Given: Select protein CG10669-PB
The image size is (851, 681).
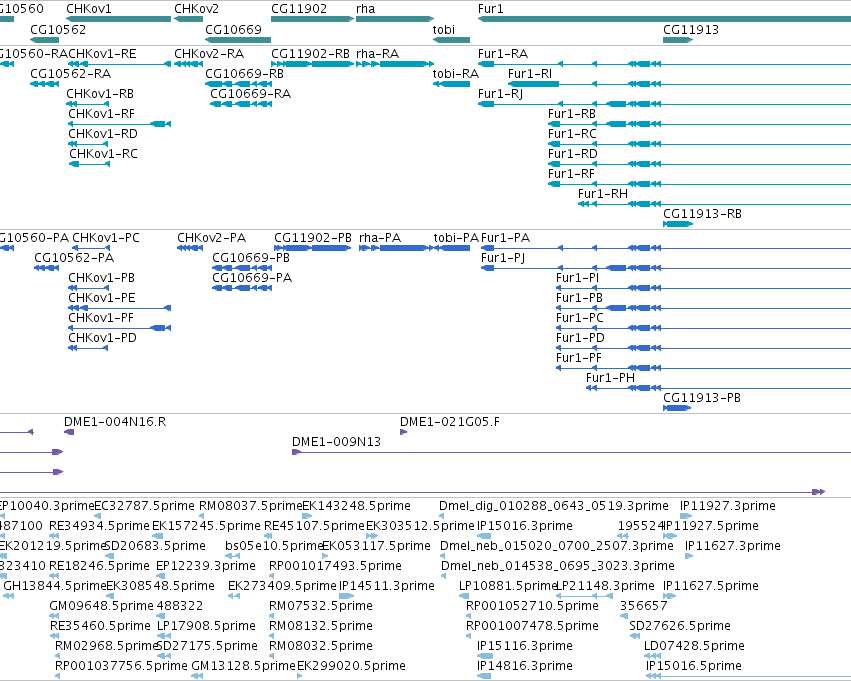Looking at the screenshot, I should click(251, 258).
